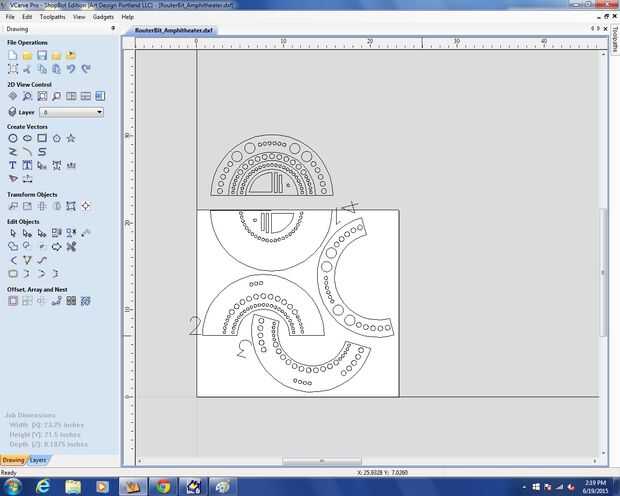This screenshot has width=620, height=496.
Task: Close the document tab with X button
Action: pos(605,29)
